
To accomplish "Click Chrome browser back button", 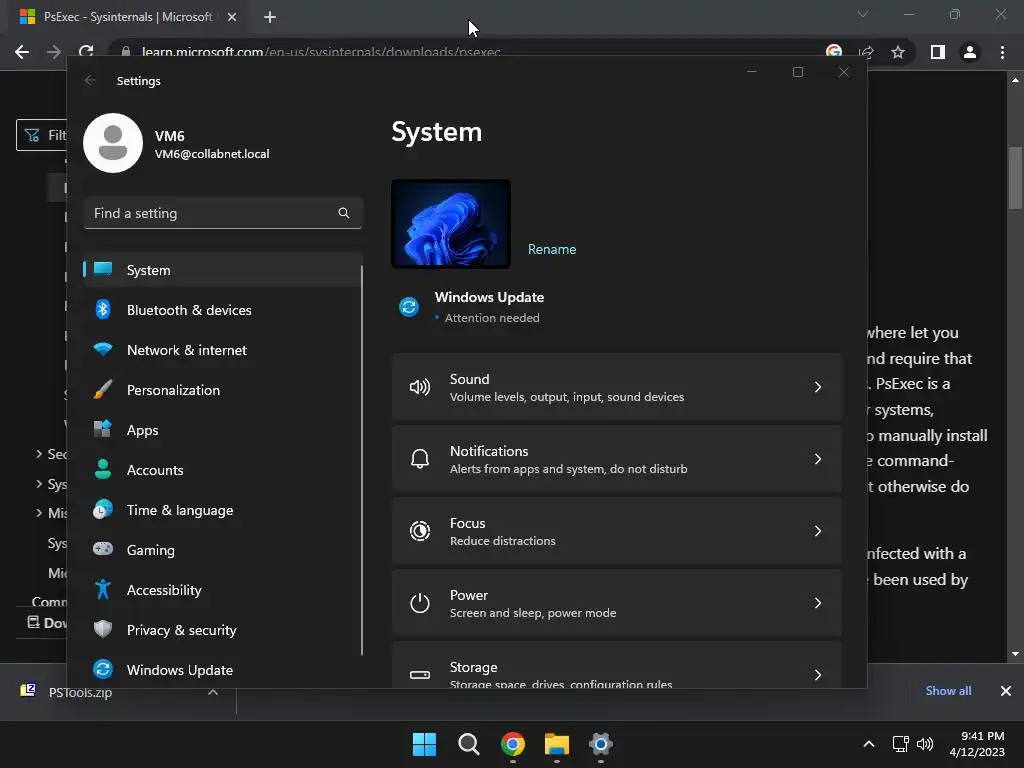I will click(22, 52).
